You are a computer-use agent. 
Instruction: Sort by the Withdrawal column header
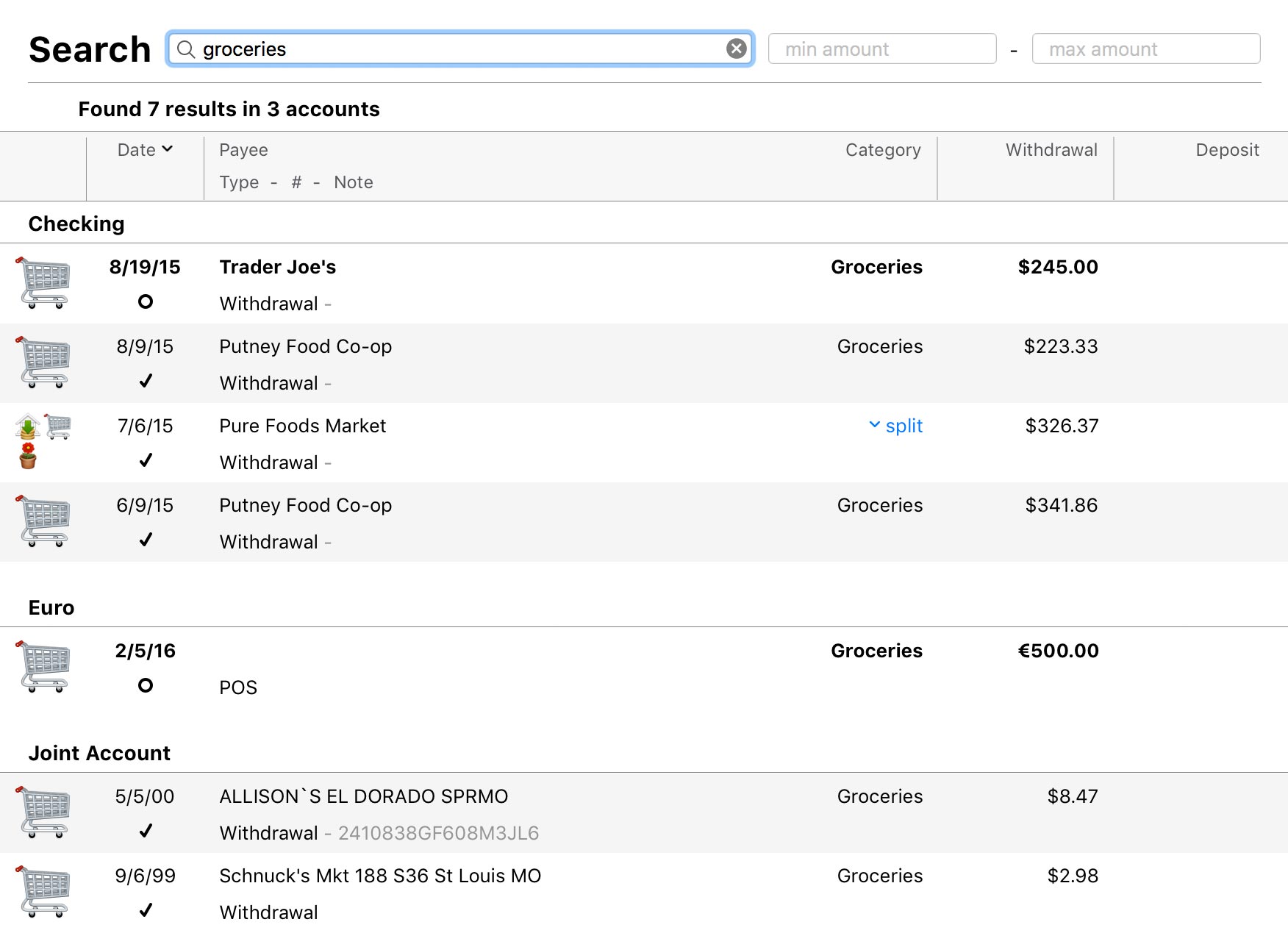click(x=1051, y=150)
